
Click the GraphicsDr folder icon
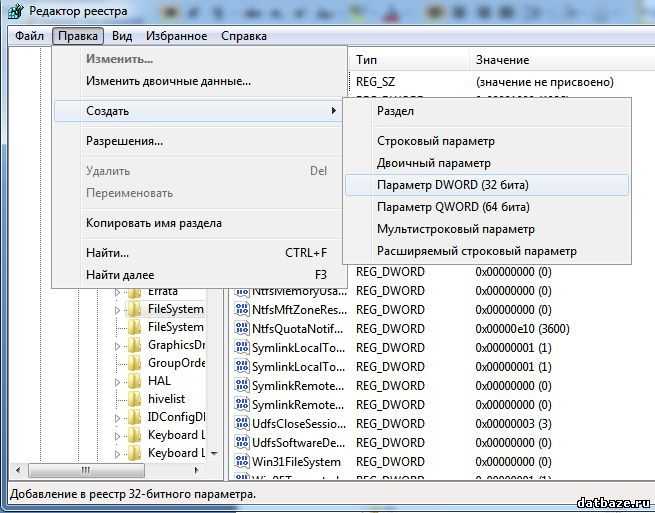pos(135,345)
